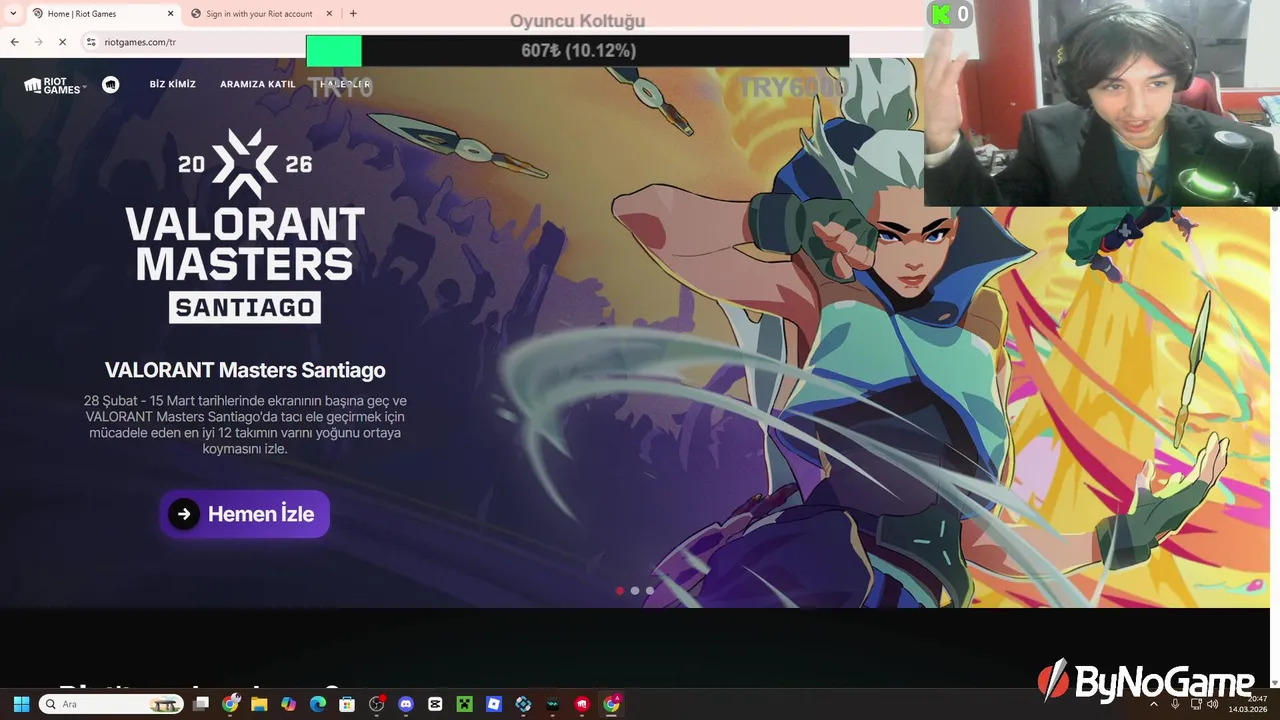Open the ARAMIZA KATIL menu item
The width and height of the screenshot is (1280, 720).
(258, 85)
